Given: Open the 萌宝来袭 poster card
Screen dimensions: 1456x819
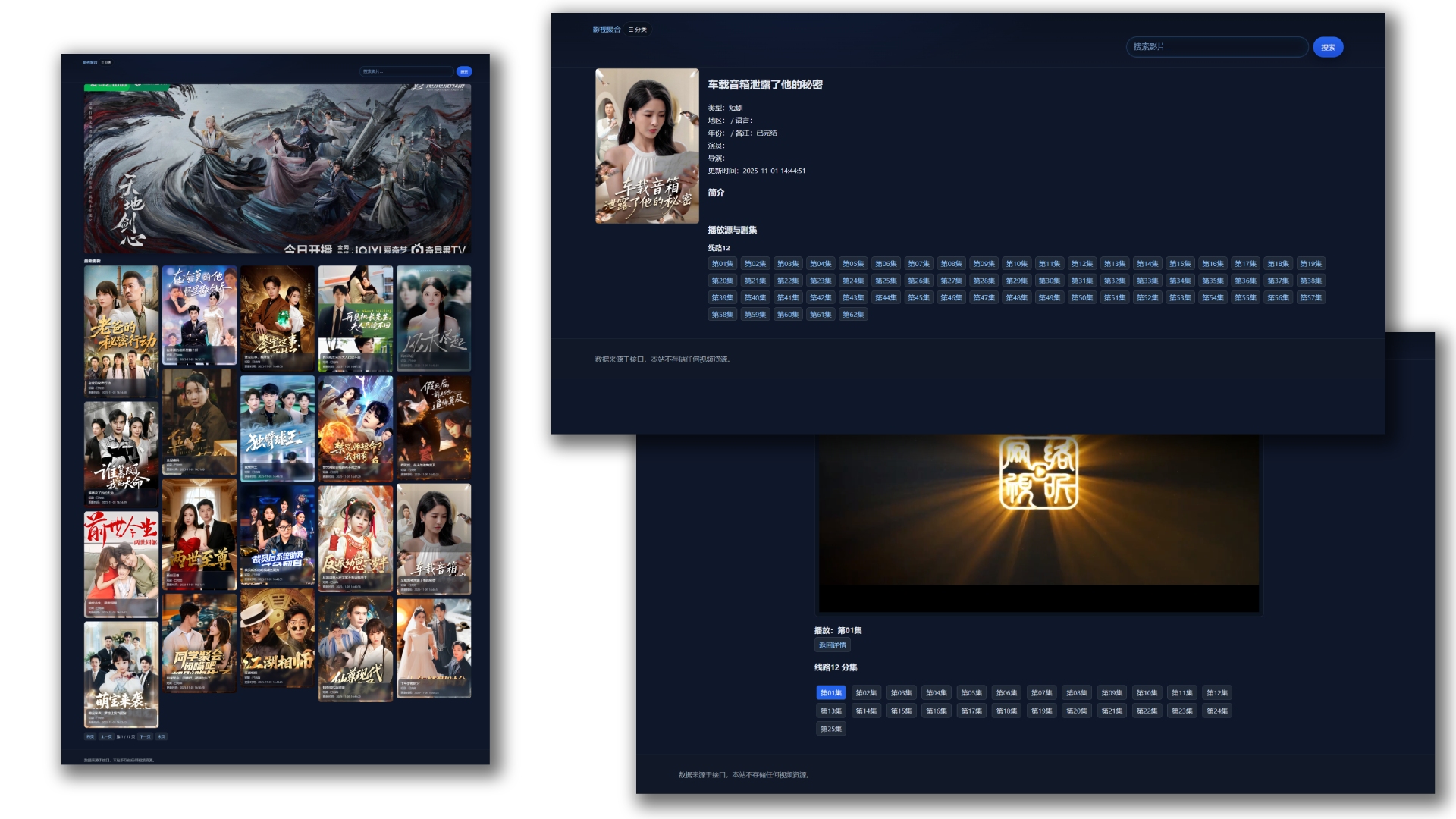Looking at the screenshot, I should (x=121, y=673).
